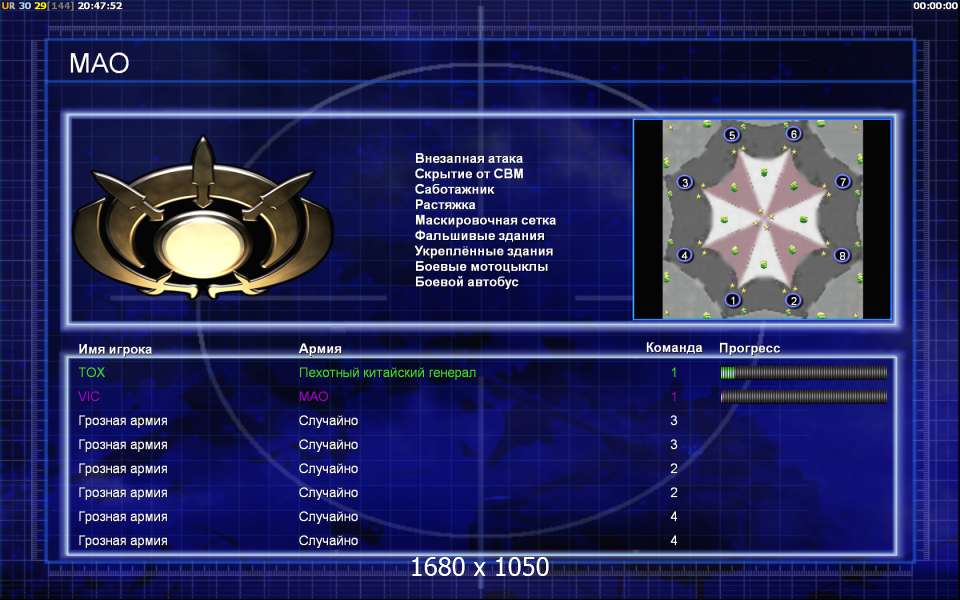
Task: Select the TOX player name
Action: coord(91,373)
